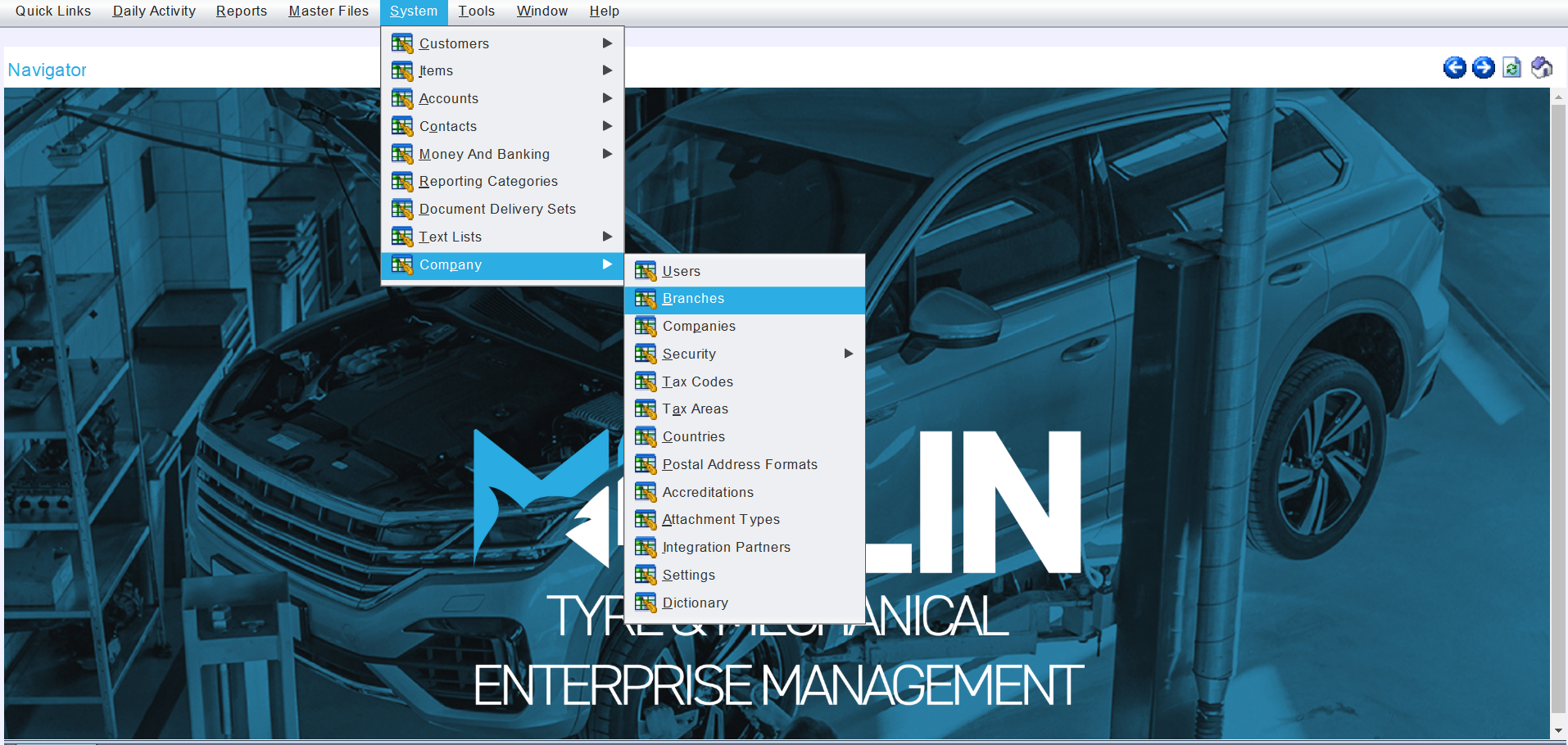Click the Tax Areas icon

pyautogui.click(x=646, y=409)
